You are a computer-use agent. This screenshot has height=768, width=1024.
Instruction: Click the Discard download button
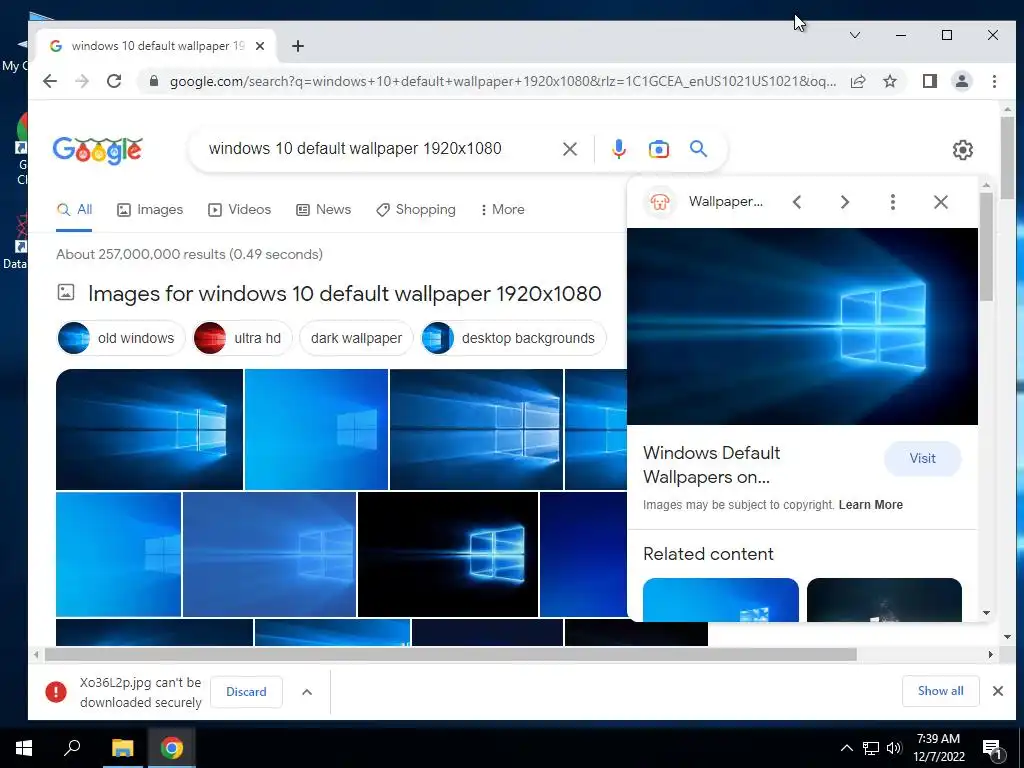click(x=246, y=692)
